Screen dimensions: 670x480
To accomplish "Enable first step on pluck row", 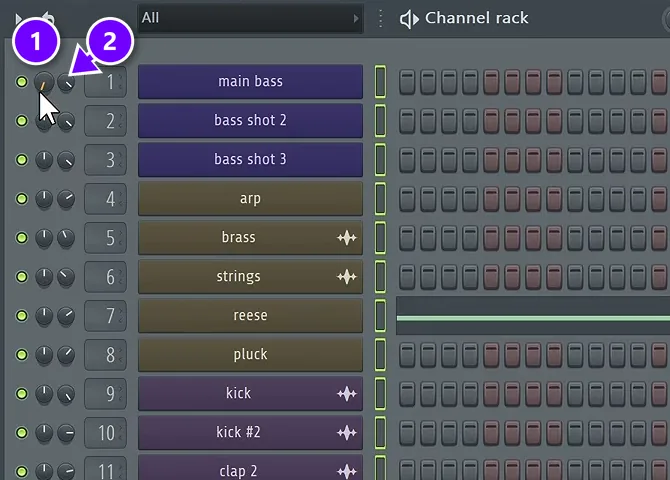I will point(407,355).
